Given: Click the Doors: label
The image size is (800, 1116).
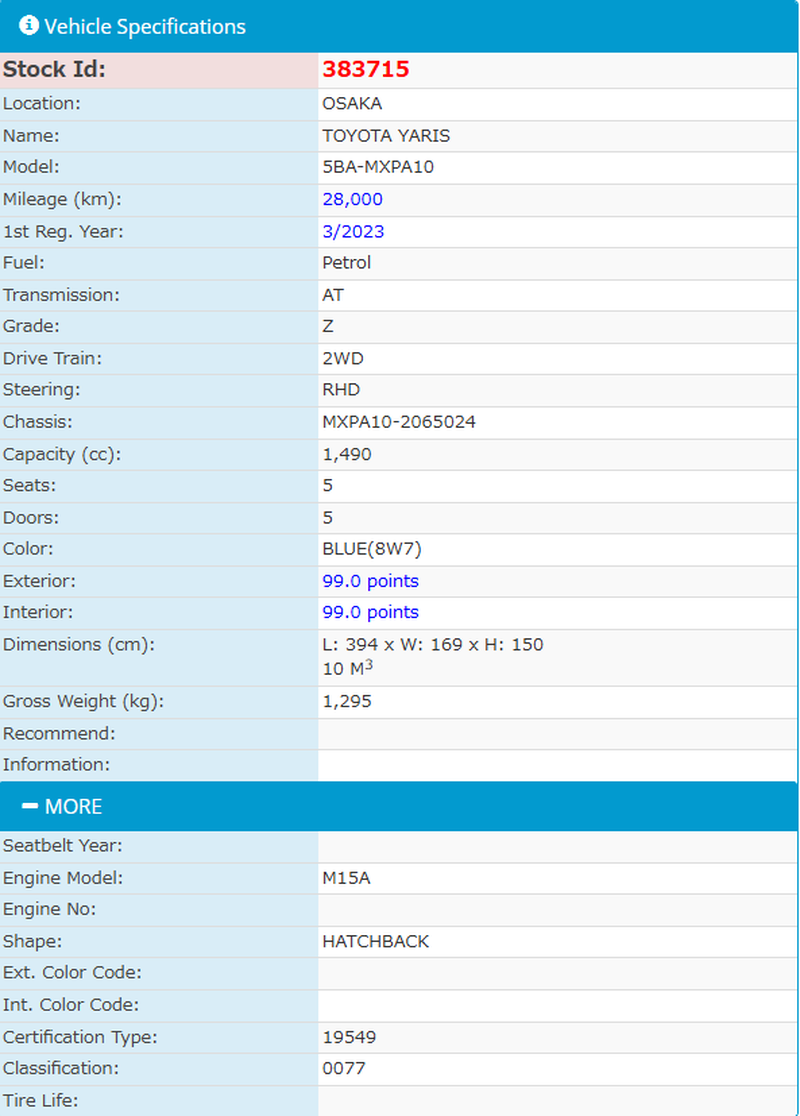Looking at the screenshot, I should click(x=31, y=517).
